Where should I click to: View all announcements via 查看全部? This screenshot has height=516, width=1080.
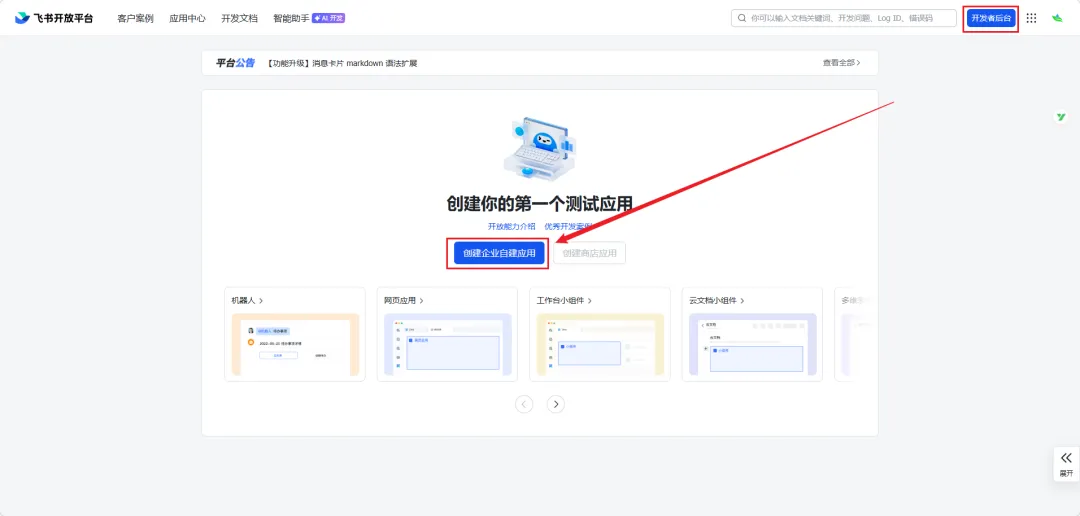point(840,63)
